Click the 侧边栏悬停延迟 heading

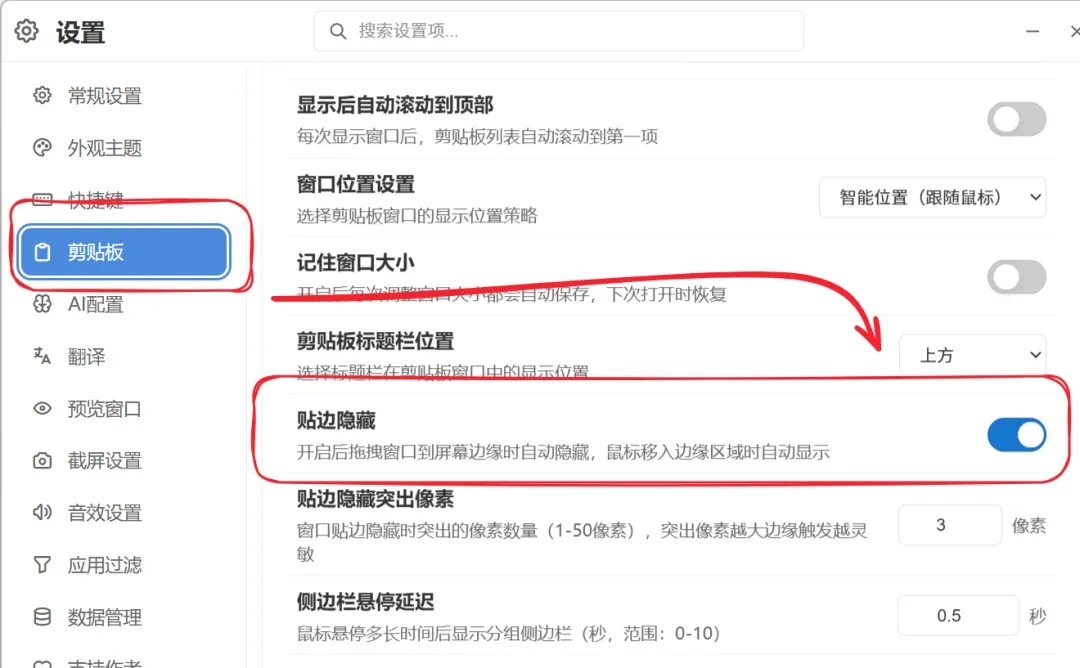[x=365, y=601]
